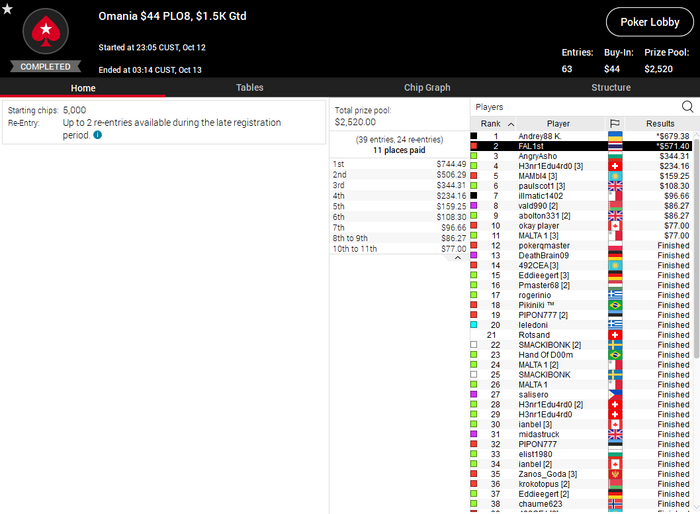Select player pokerqmaster in the list
The width and height of the screenshot is (700, 514).
point(581,246)
